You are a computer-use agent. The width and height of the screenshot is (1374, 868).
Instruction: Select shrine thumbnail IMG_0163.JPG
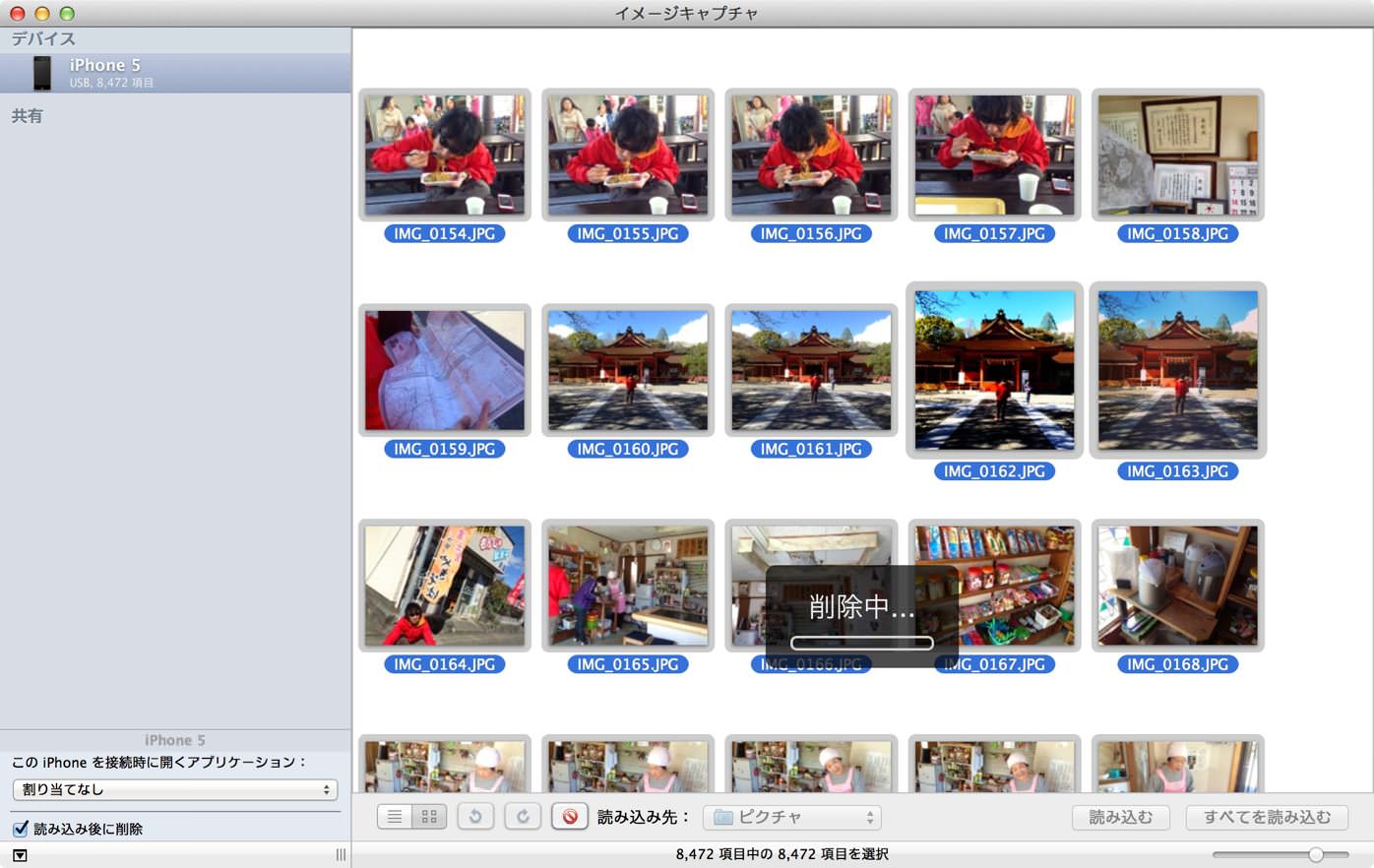[1177, 370]
